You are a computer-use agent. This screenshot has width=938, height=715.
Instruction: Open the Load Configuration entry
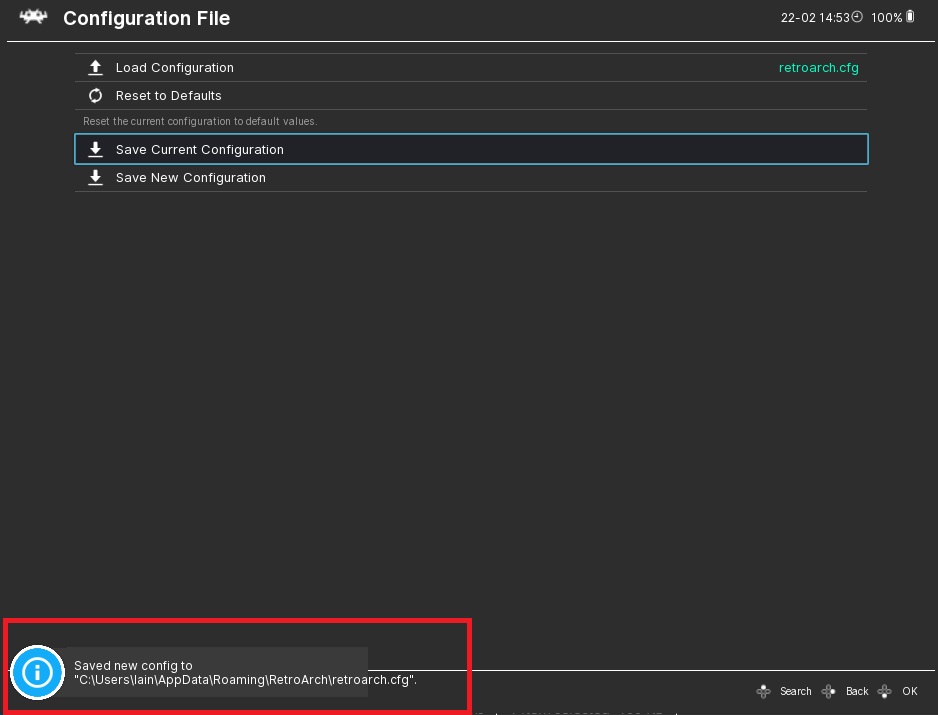(471, 68)
